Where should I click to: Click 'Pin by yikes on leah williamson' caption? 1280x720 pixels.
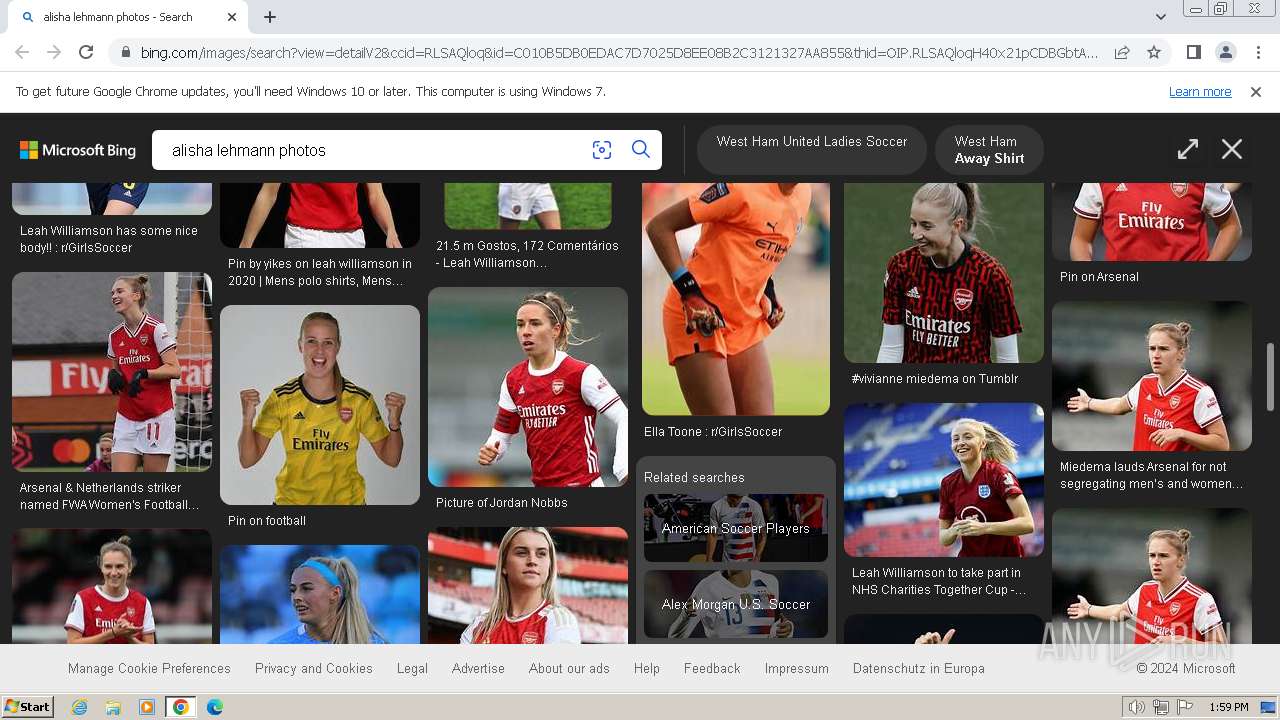[x=320, y=272]
